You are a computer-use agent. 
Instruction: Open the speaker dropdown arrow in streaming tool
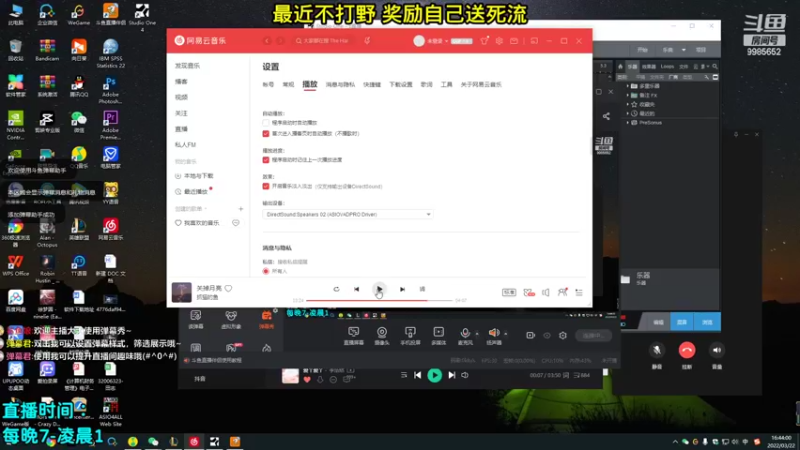pos(506,334)
